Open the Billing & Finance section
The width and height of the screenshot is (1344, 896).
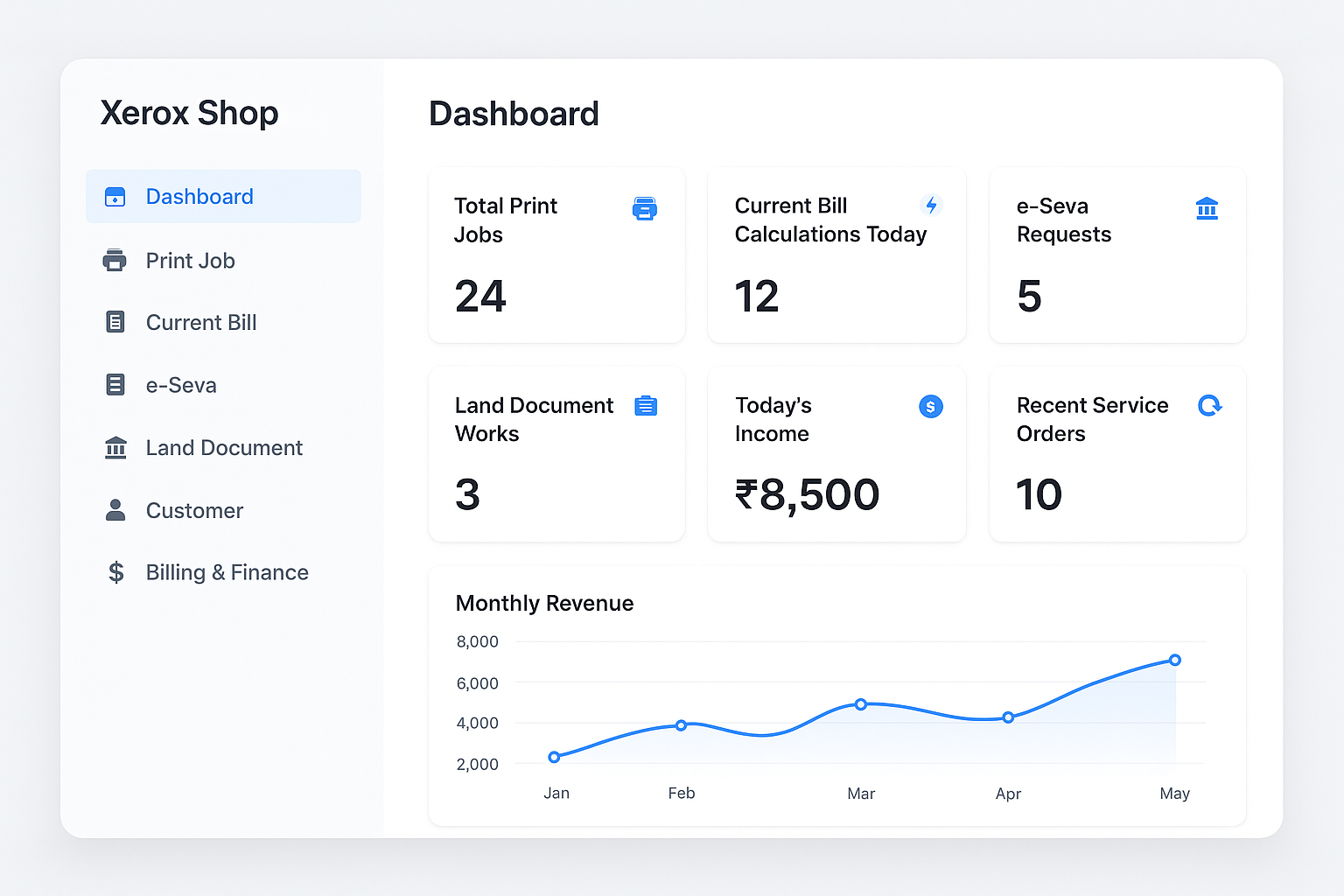tap(227, 572)
